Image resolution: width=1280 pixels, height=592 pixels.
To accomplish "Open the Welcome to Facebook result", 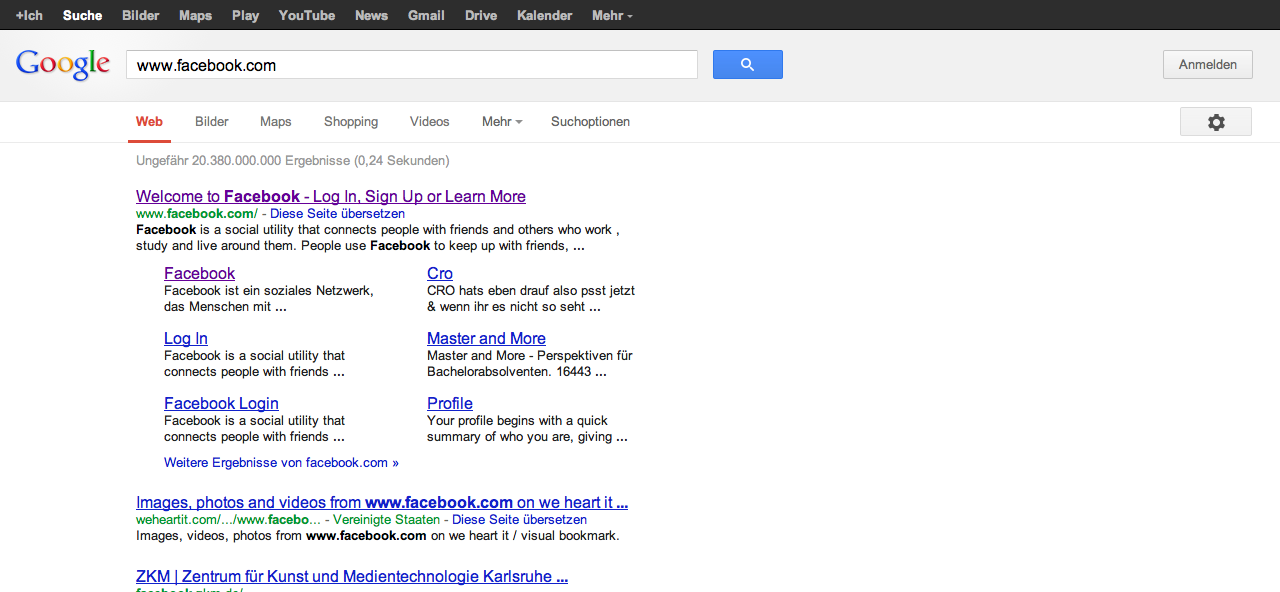I will pos(330,197).
